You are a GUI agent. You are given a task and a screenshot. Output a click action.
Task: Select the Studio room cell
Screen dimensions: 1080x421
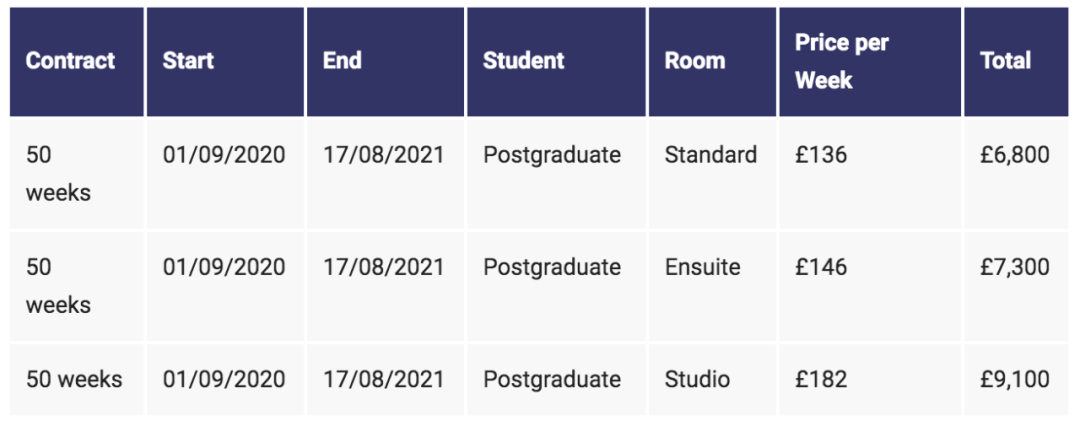[697, 379]
